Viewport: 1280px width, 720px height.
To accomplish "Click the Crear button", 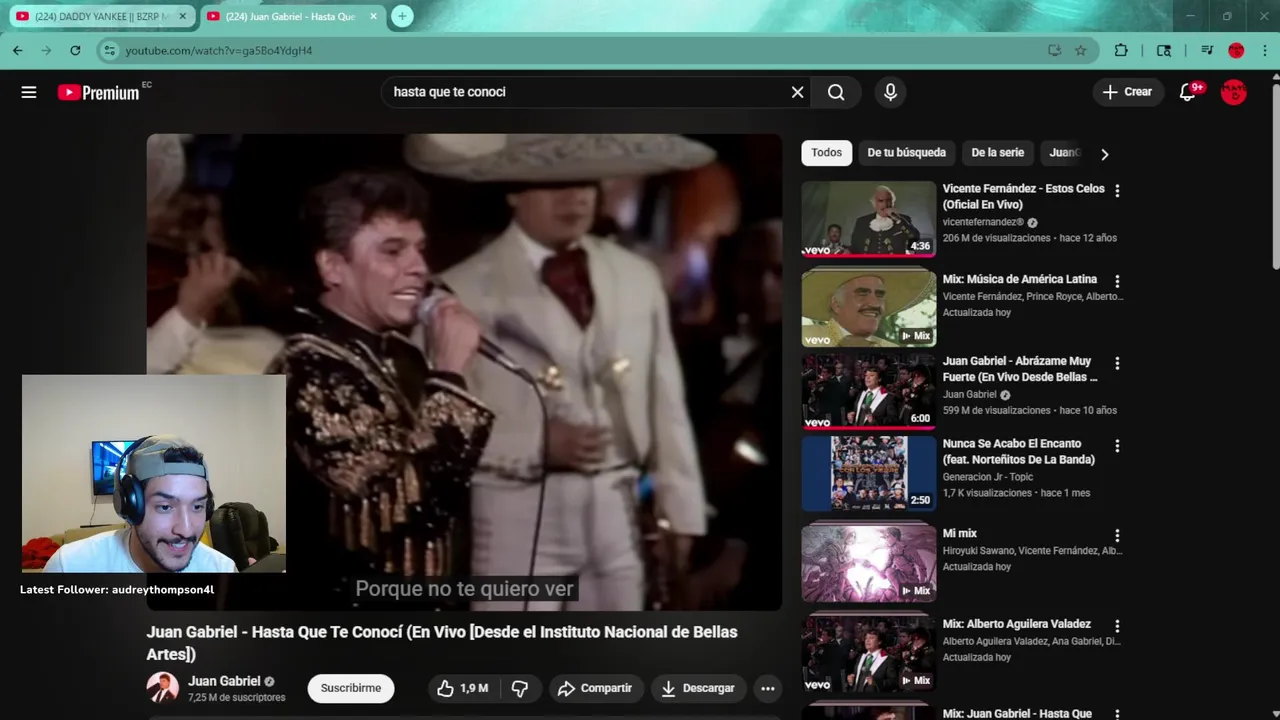I will point(1128,92).
